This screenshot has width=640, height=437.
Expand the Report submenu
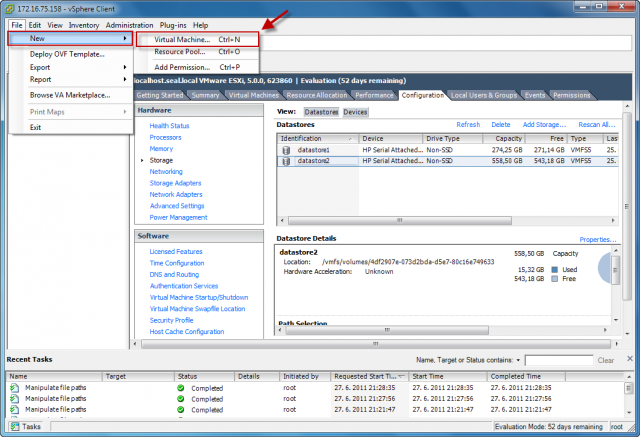pos(125,80)
